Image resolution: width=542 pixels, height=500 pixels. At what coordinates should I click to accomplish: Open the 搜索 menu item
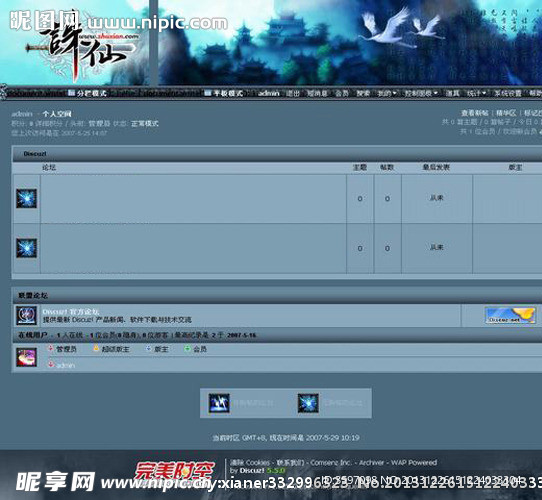pos(363,93)
